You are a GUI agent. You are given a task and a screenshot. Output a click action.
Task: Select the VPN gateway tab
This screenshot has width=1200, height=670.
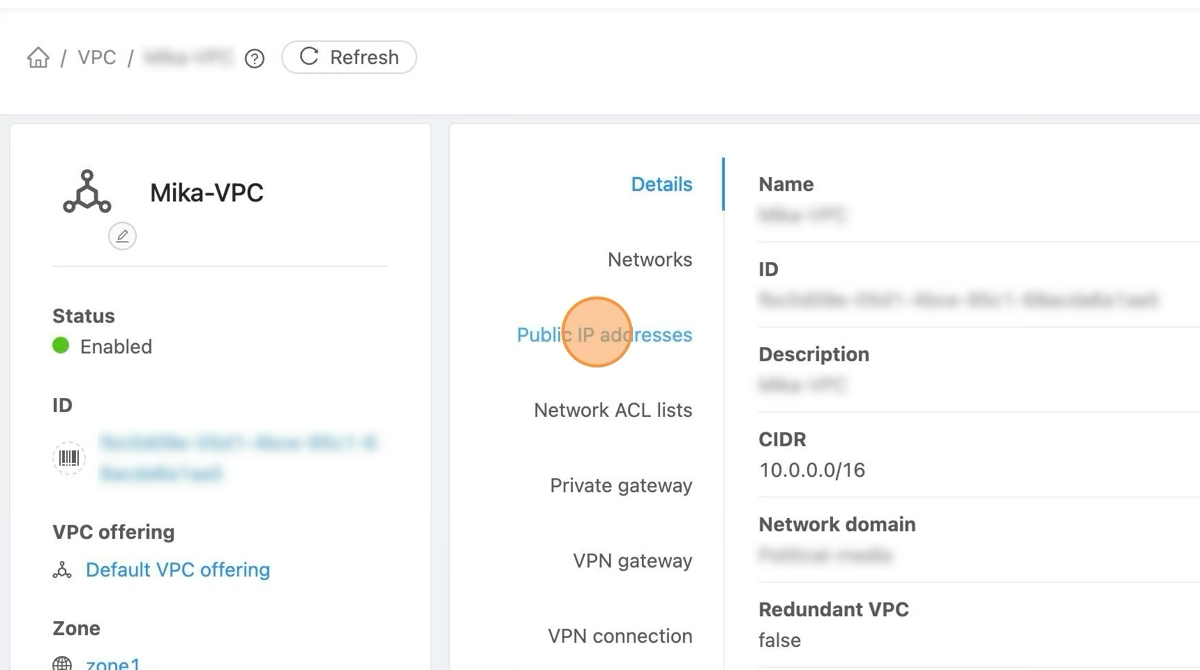[x=632, y=560]
